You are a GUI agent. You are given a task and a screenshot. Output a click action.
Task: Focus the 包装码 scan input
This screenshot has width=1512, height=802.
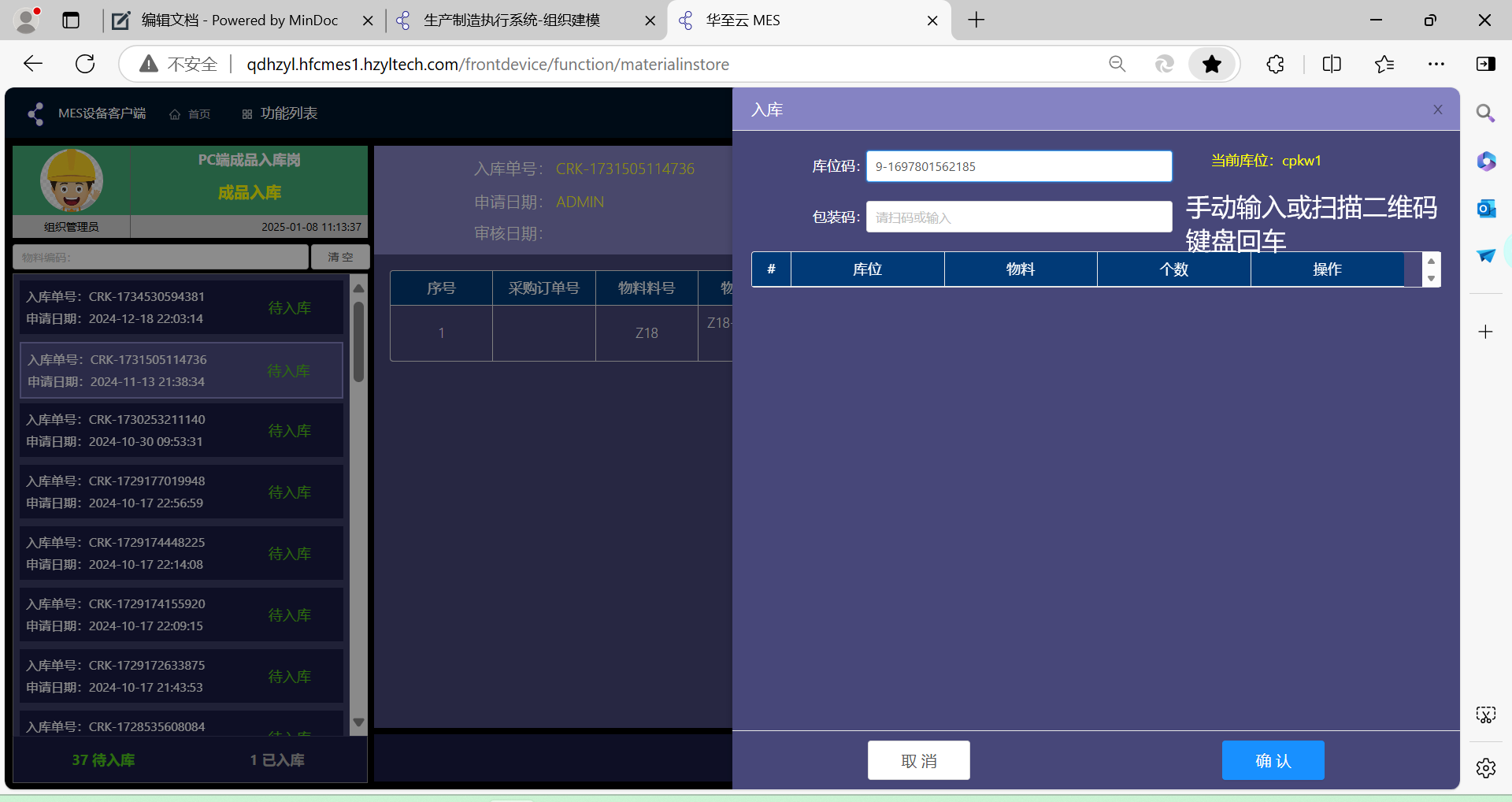(x=1019, y=217)
